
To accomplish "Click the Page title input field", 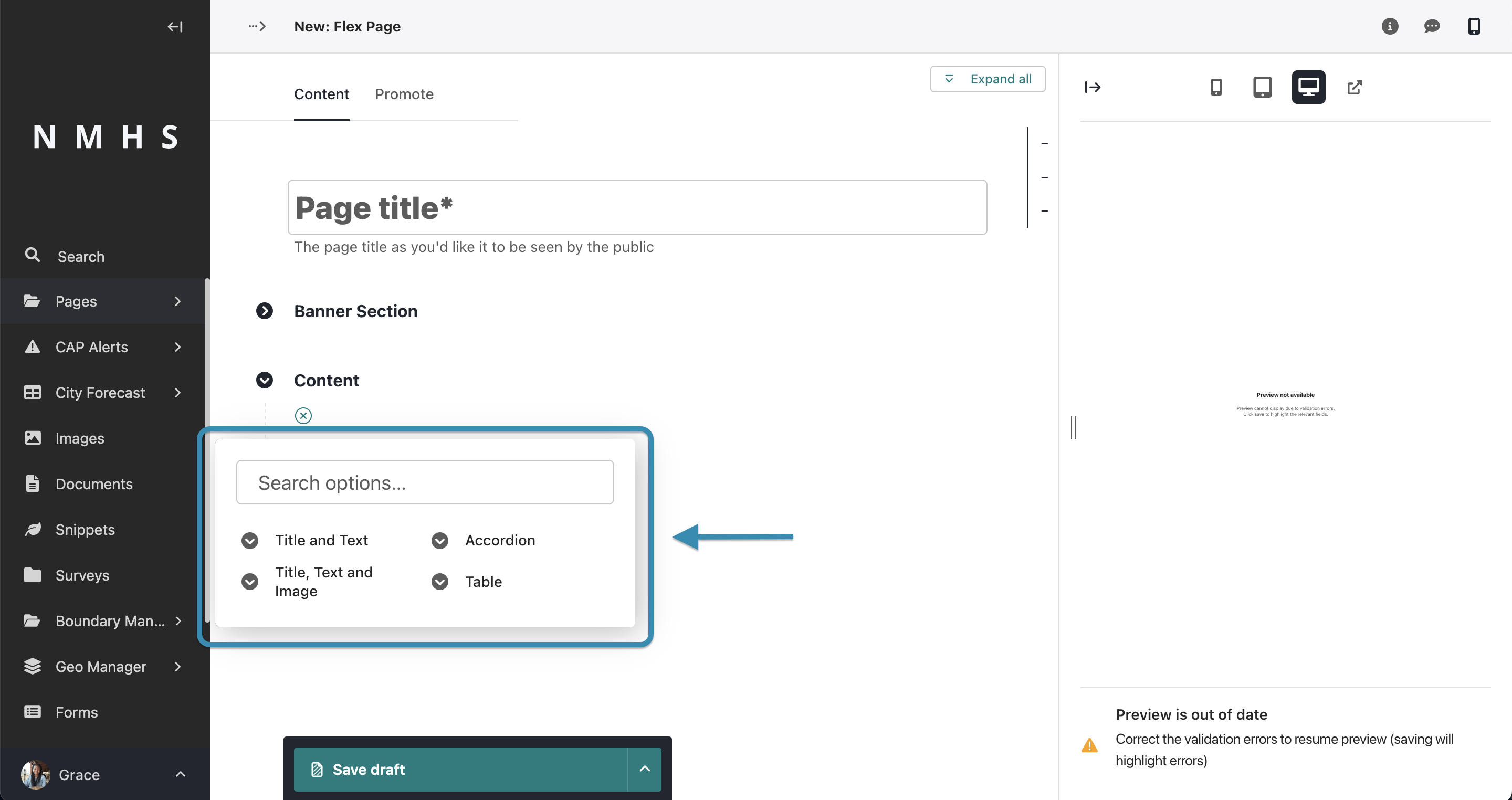I will pyautogui.click(x=637, y=207).
